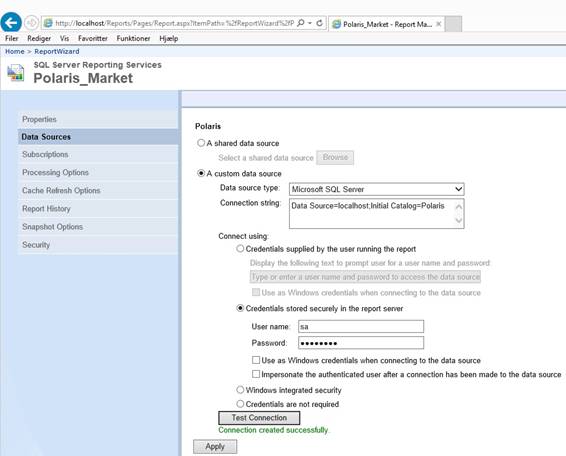Enable Impersonate the authenticated user checkbox
The width and height of the screenshot is (566, 456).
click(x=256, y=374)
